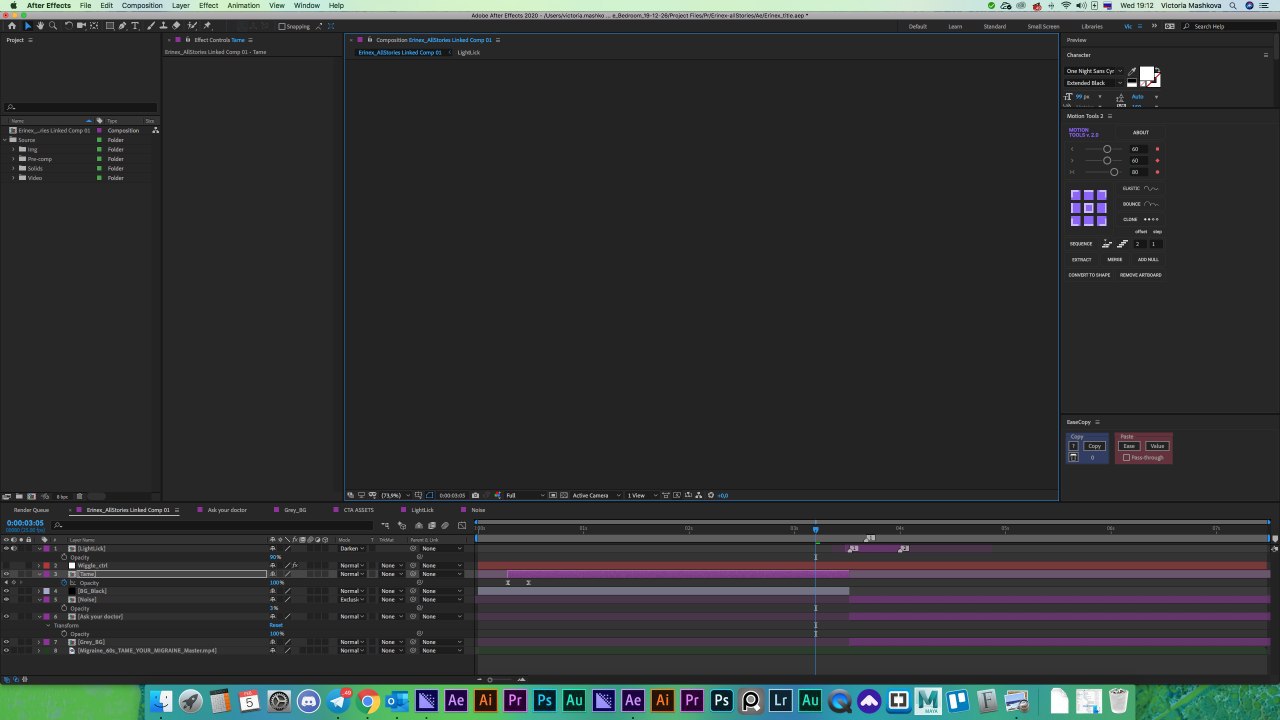Click the Home icon in the toolbar
1280x720 pixels.
click(12, 25)
